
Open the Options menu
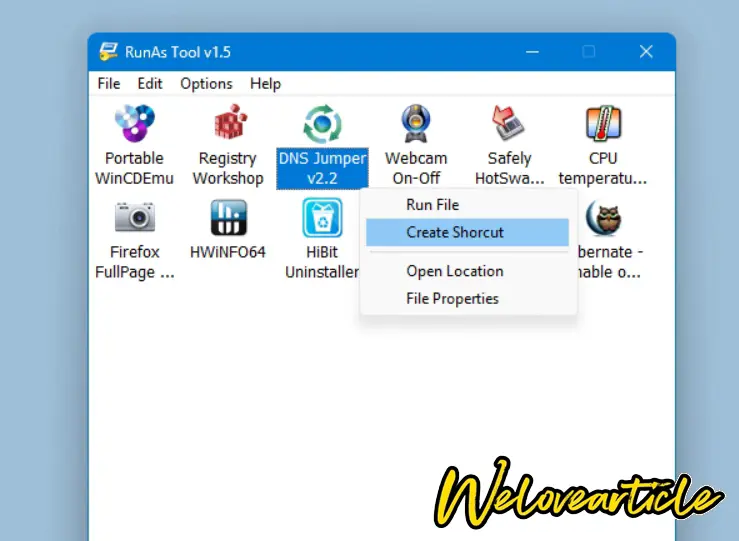tap(206, 84)
